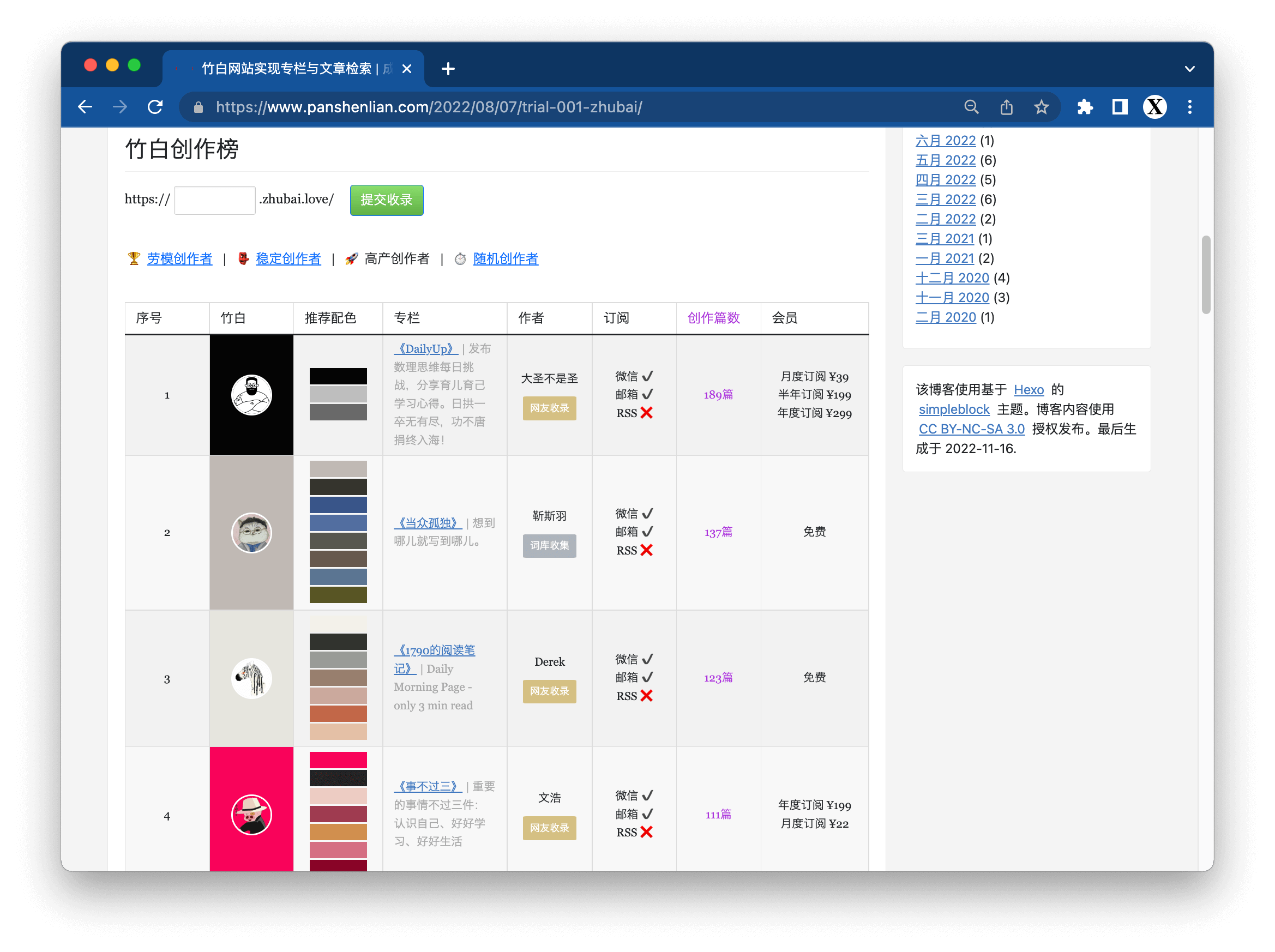Viewport: 1275px width, 952px height.
Task: Click 词库收集 tag under 靳斯羽
Action: [x=549, y=545]
